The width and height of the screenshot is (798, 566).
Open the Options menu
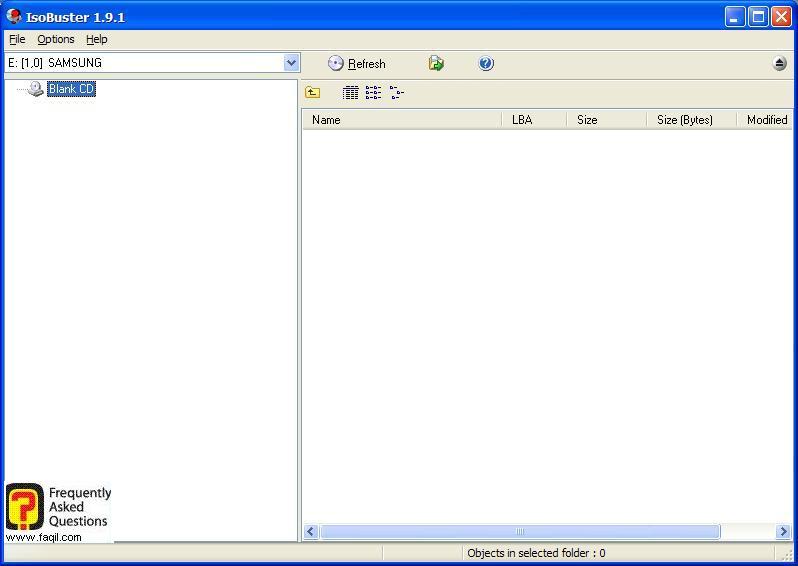click(x=56, y=39)
